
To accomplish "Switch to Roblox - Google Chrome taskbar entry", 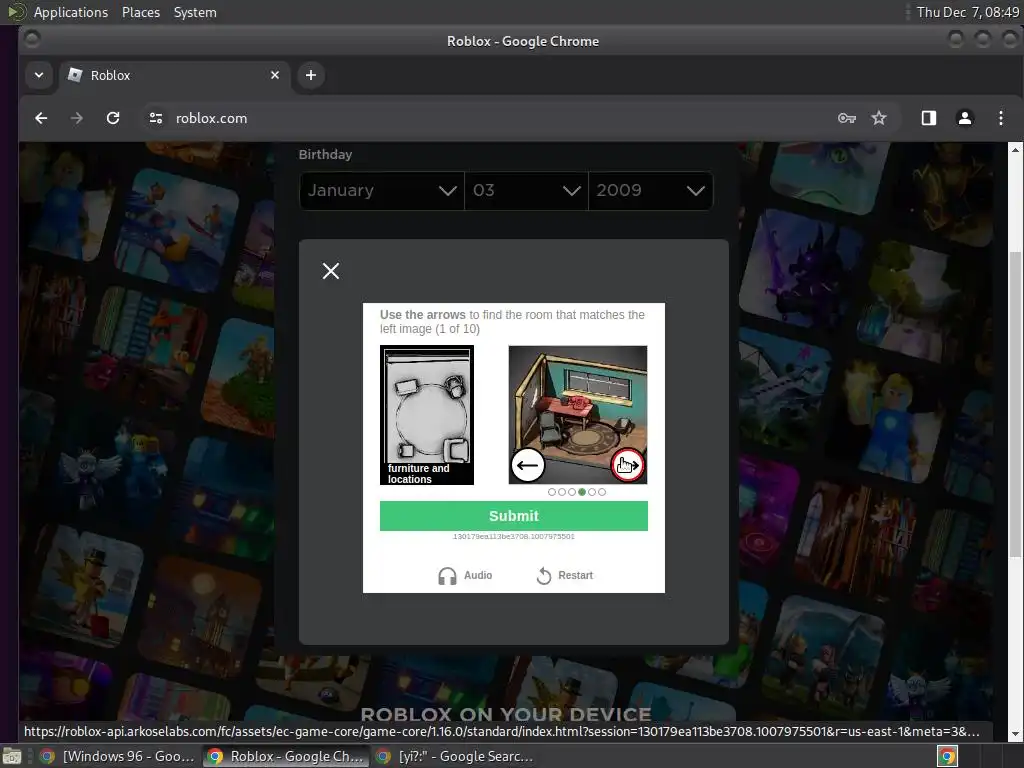I will 286,756.
